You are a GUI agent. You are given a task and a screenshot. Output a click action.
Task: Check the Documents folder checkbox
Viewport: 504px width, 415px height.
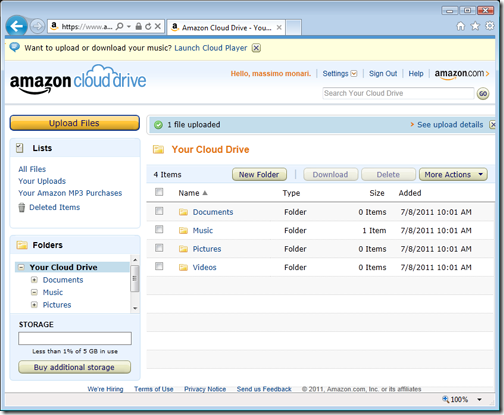coord(159,211)
